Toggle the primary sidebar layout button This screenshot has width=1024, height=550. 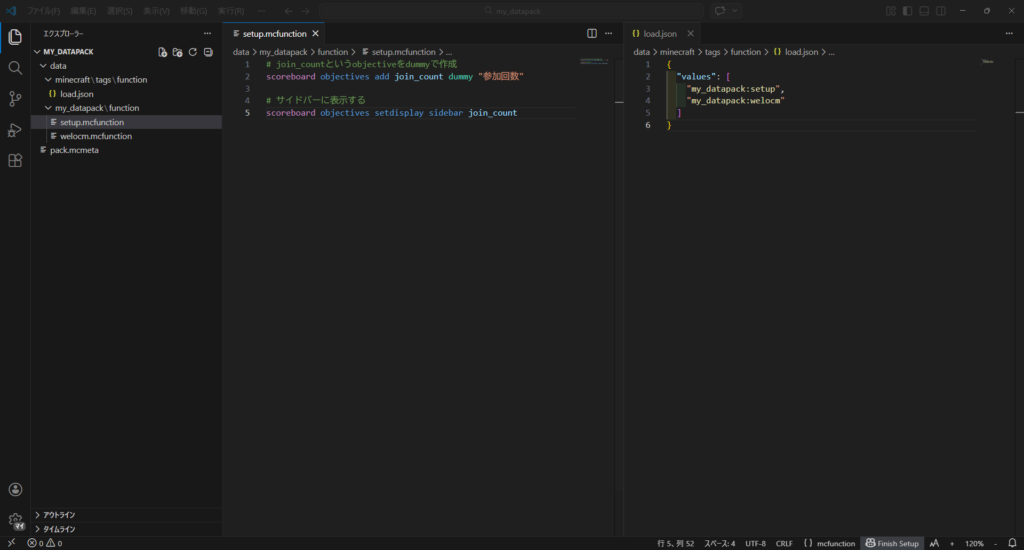[908, 11]
